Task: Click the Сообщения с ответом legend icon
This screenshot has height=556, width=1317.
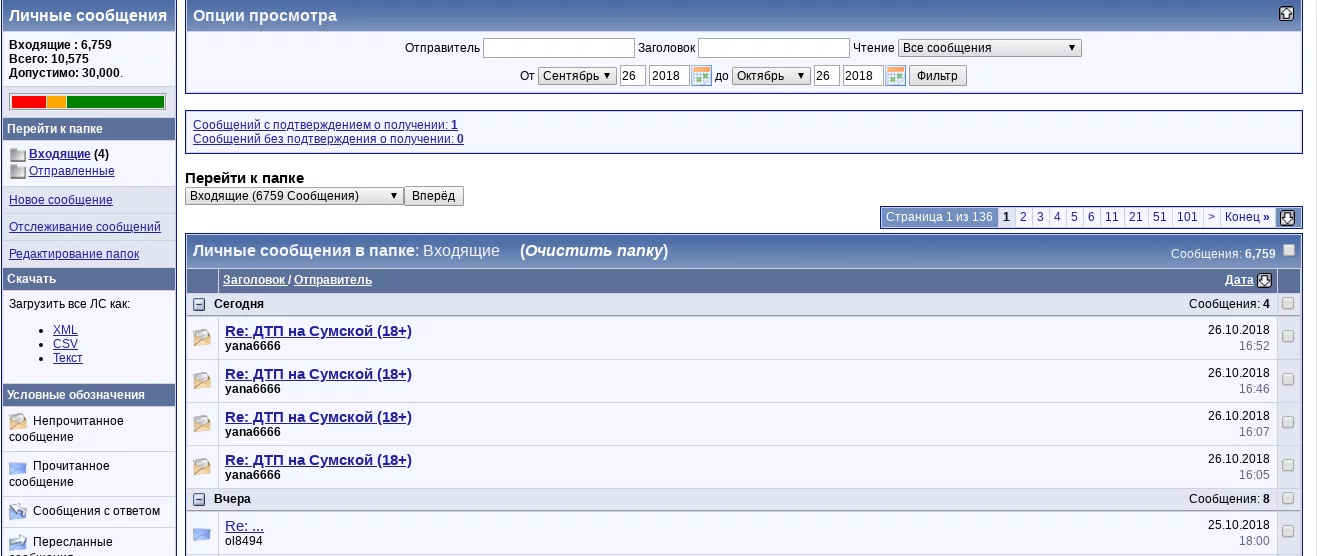Action: [18, 512]
